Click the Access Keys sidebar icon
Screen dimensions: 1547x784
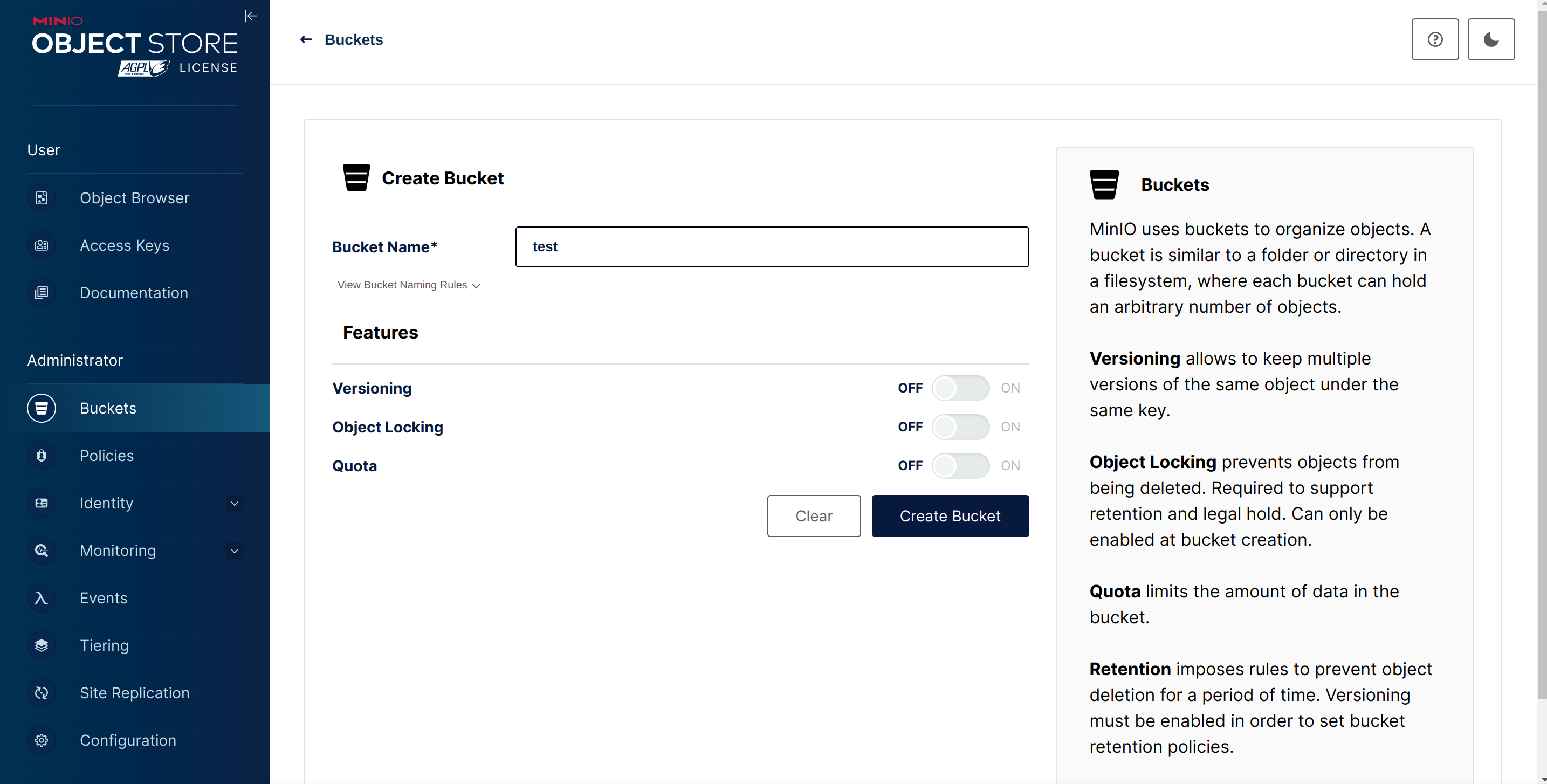pyautogui.click(x=42, y=245)
